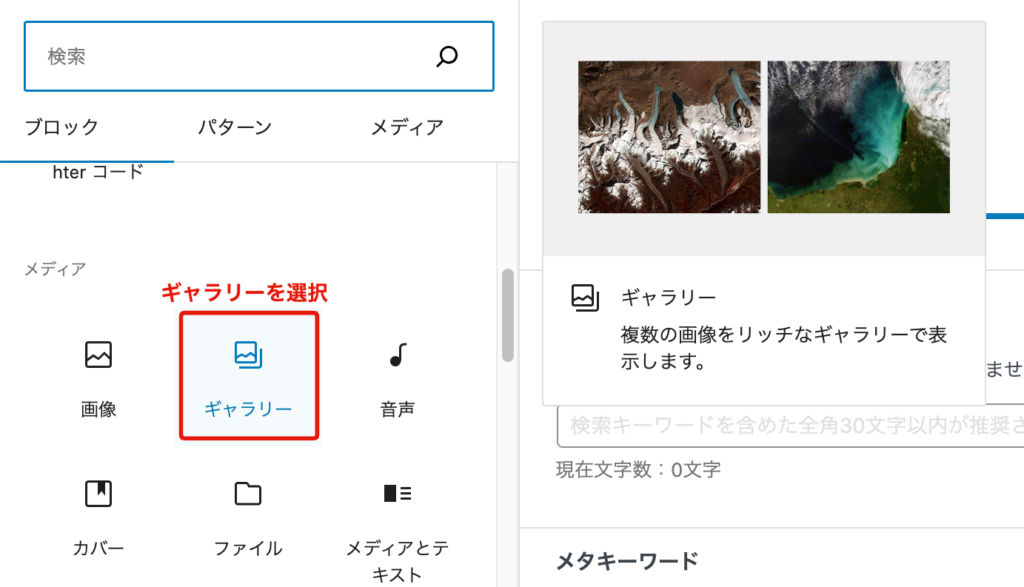Click the 現在文字数：0文字 counter text

638,469
